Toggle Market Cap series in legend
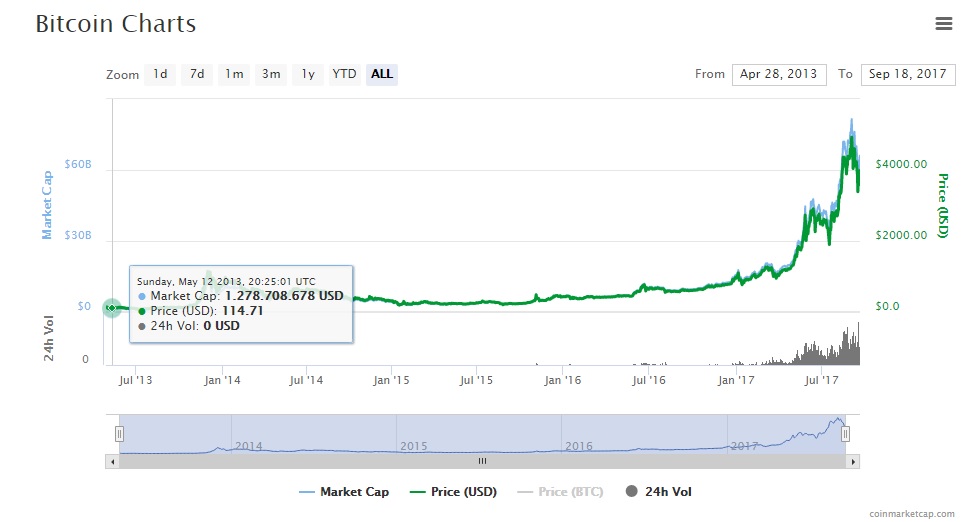The image size is (972, 522). [344, 492]
